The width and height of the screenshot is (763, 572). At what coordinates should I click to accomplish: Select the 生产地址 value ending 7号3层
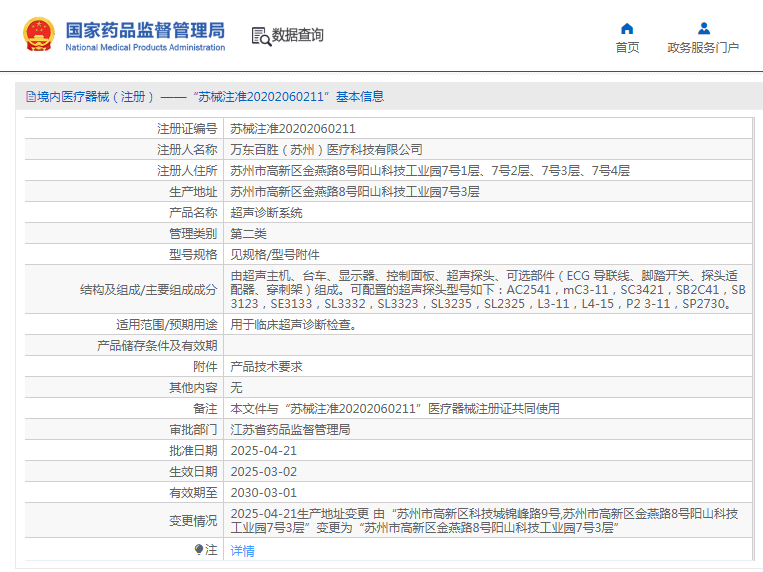[355, 191]
